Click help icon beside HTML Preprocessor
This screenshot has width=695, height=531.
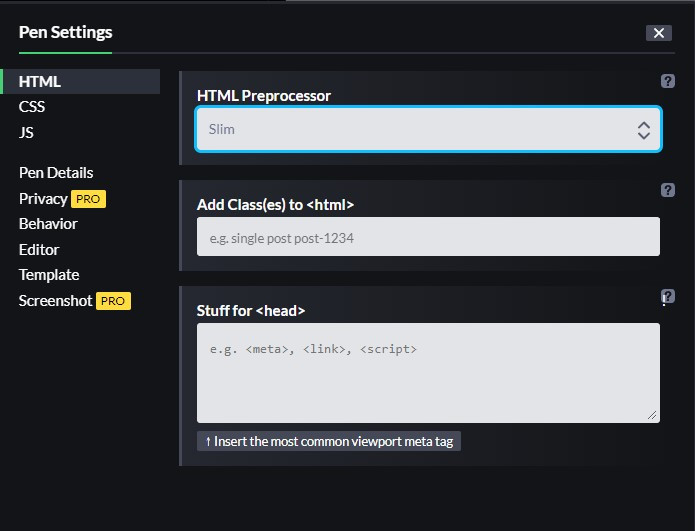(x=667, y=82)
